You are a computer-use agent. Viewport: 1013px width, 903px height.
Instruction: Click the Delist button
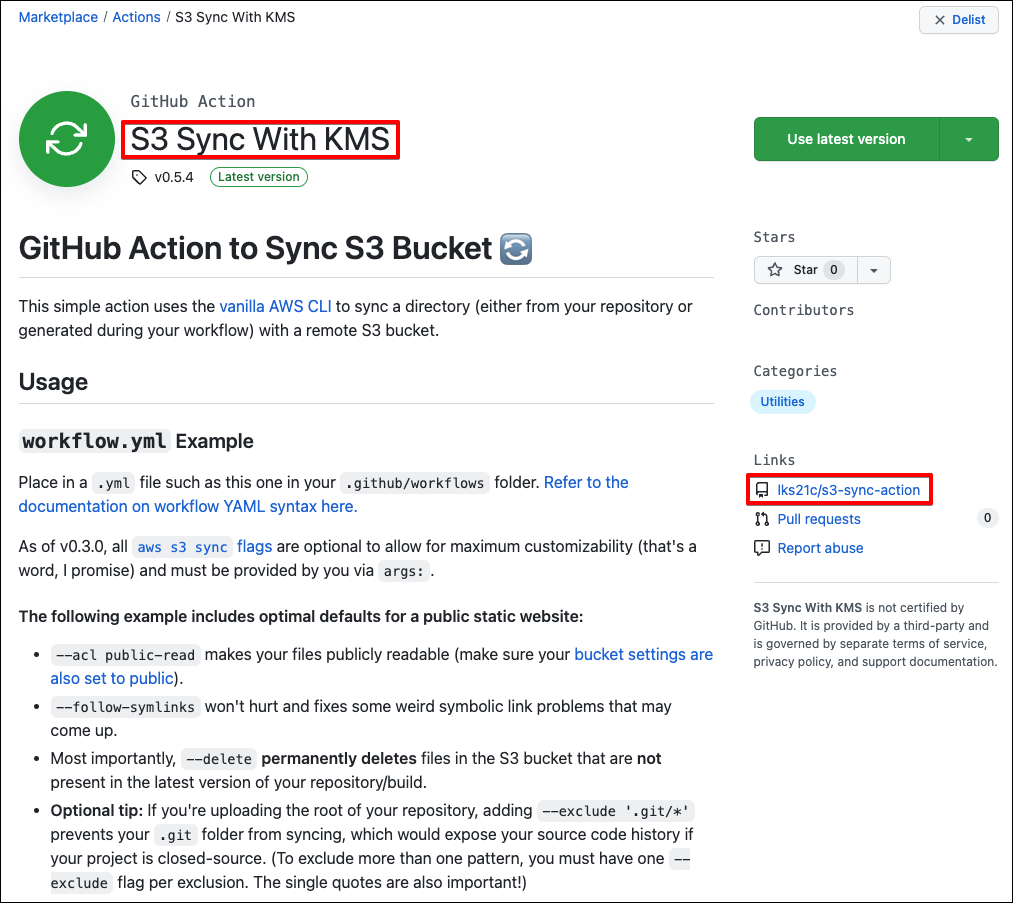point(959,20)
